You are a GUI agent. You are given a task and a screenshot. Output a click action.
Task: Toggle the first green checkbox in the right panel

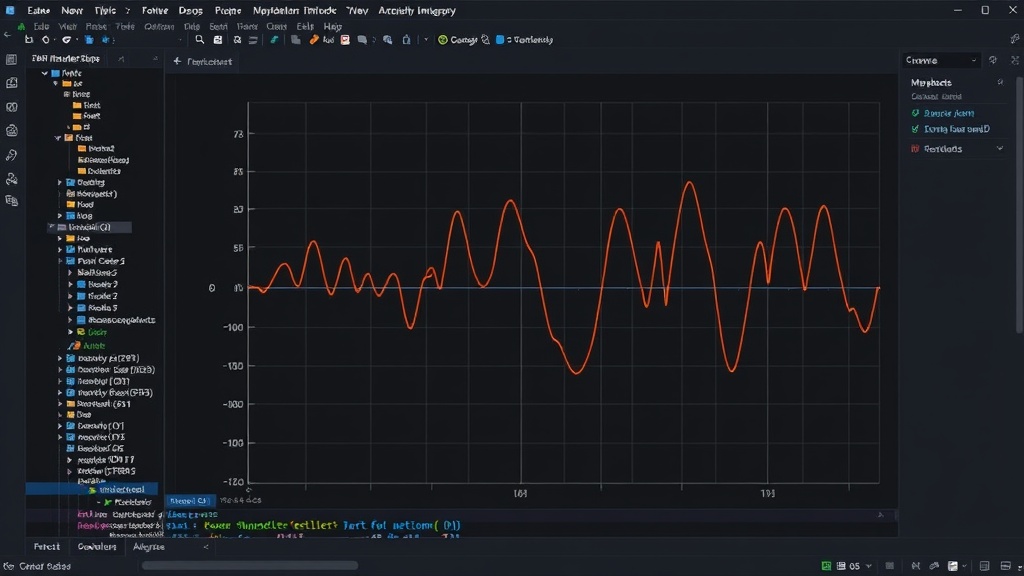[x=915, y=113]
